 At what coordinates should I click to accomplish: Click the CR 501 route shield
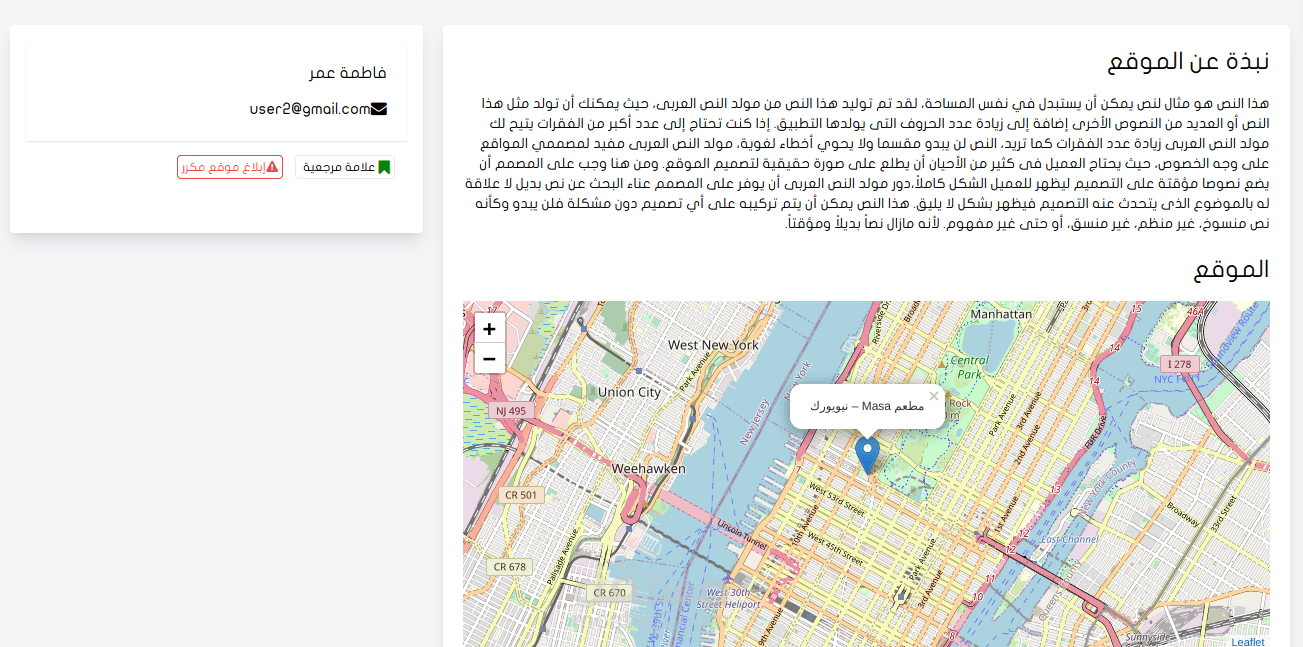click(x=521, y=494)
